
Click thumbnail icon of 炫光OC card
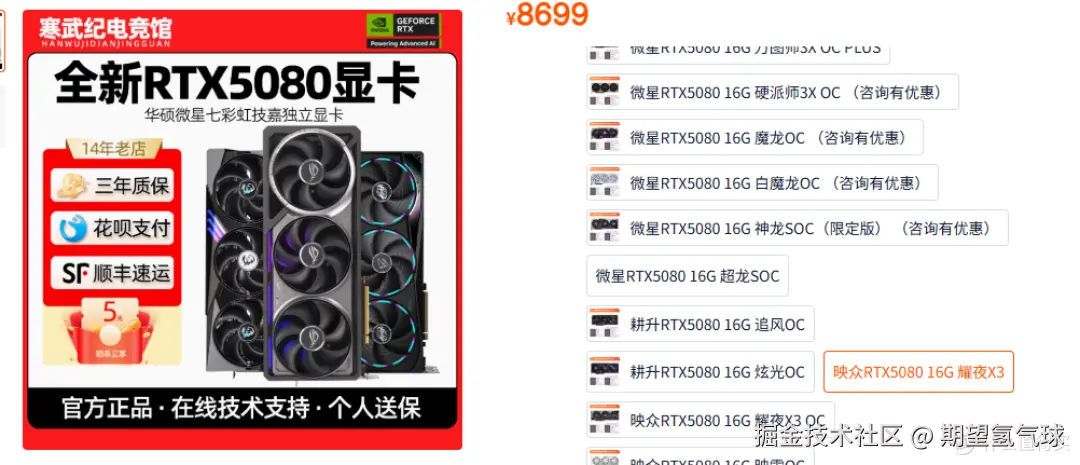604,372
